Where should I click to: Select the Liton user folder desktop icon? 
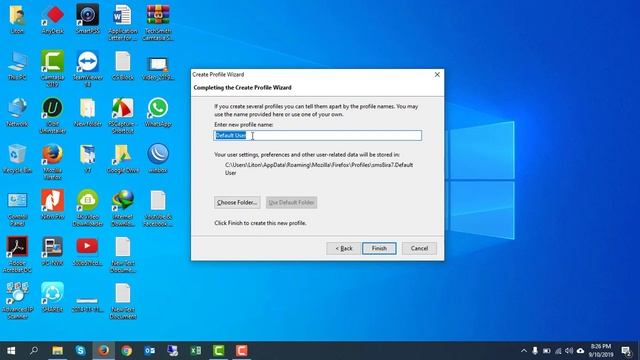17,19
